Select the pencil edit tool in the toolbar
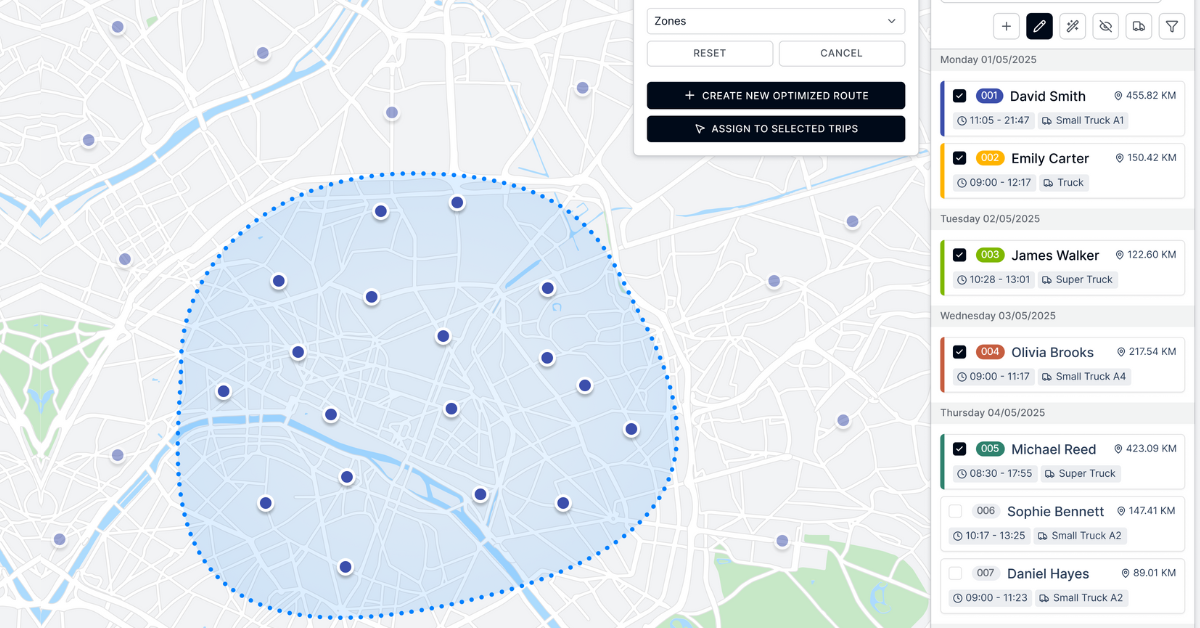Viewport: 1200px width, 628px height. [x=1039, y=26]
